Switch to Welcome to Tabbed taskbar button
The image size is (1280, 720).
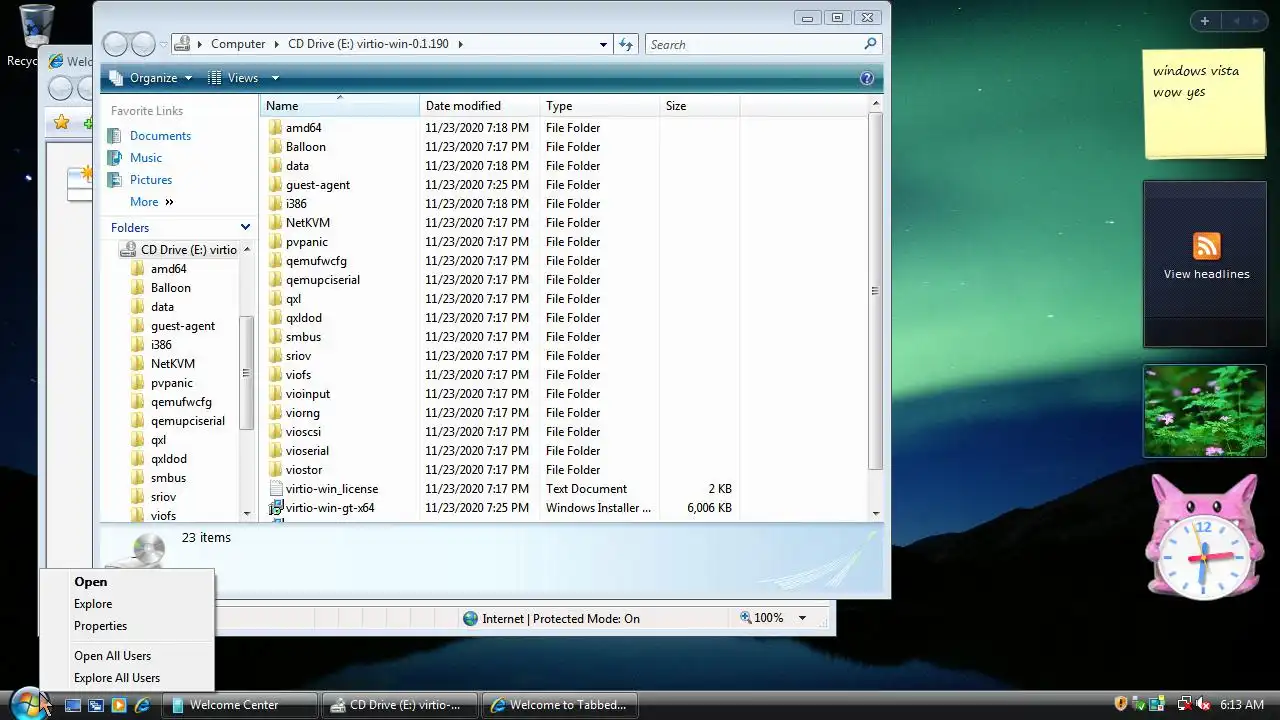click(562, 705)
